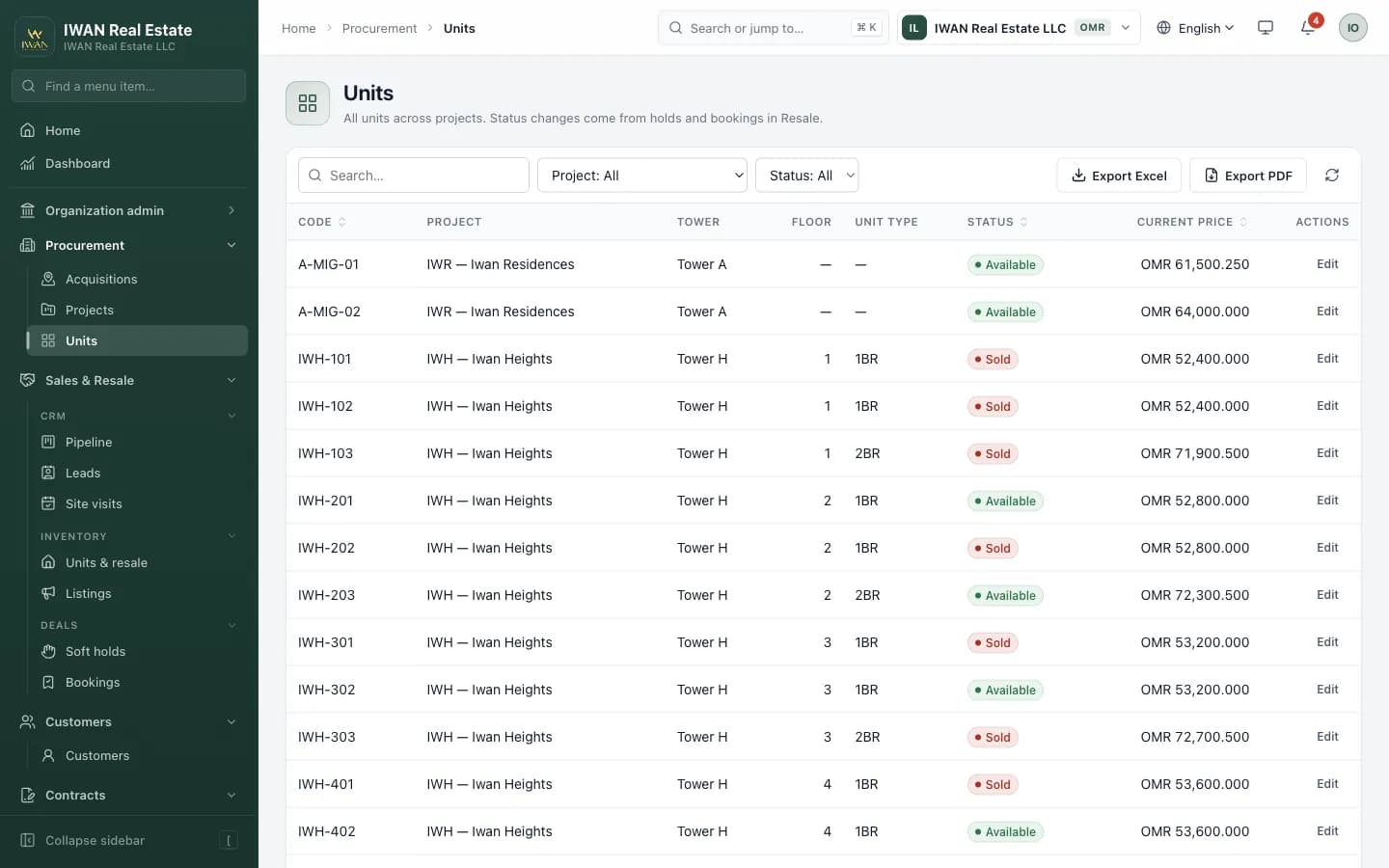Open the notifications bell
The image size is (1389, 868).
[x=1308, y=28]
